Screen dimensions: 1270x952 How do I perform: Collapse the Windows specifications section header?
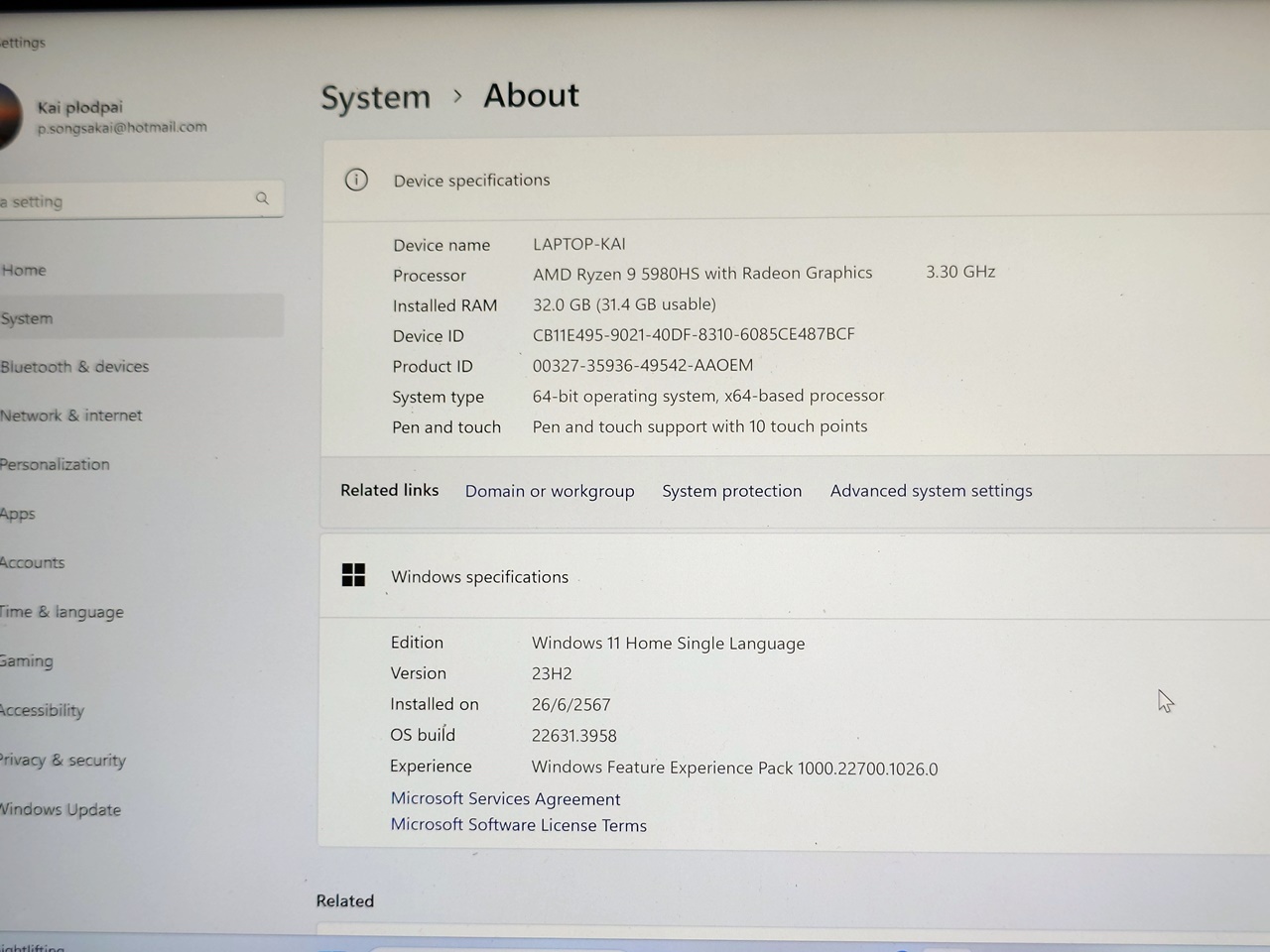796,576
